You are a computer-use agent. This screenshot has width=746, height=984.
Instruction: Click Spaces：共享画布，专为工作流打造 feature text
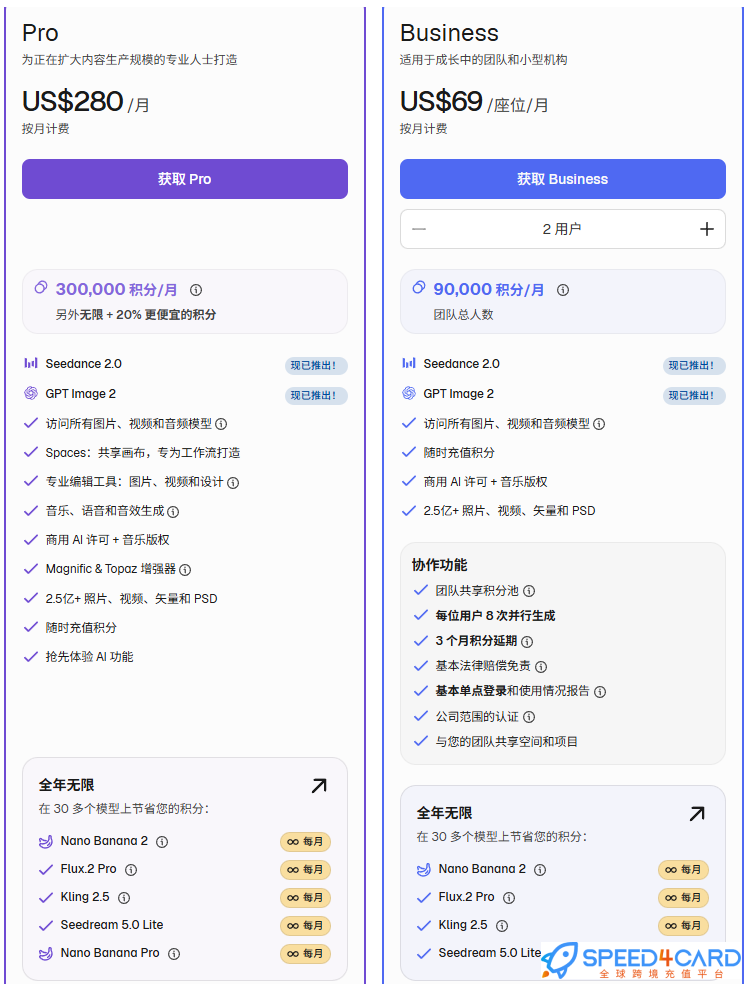(x=143, y=452)
